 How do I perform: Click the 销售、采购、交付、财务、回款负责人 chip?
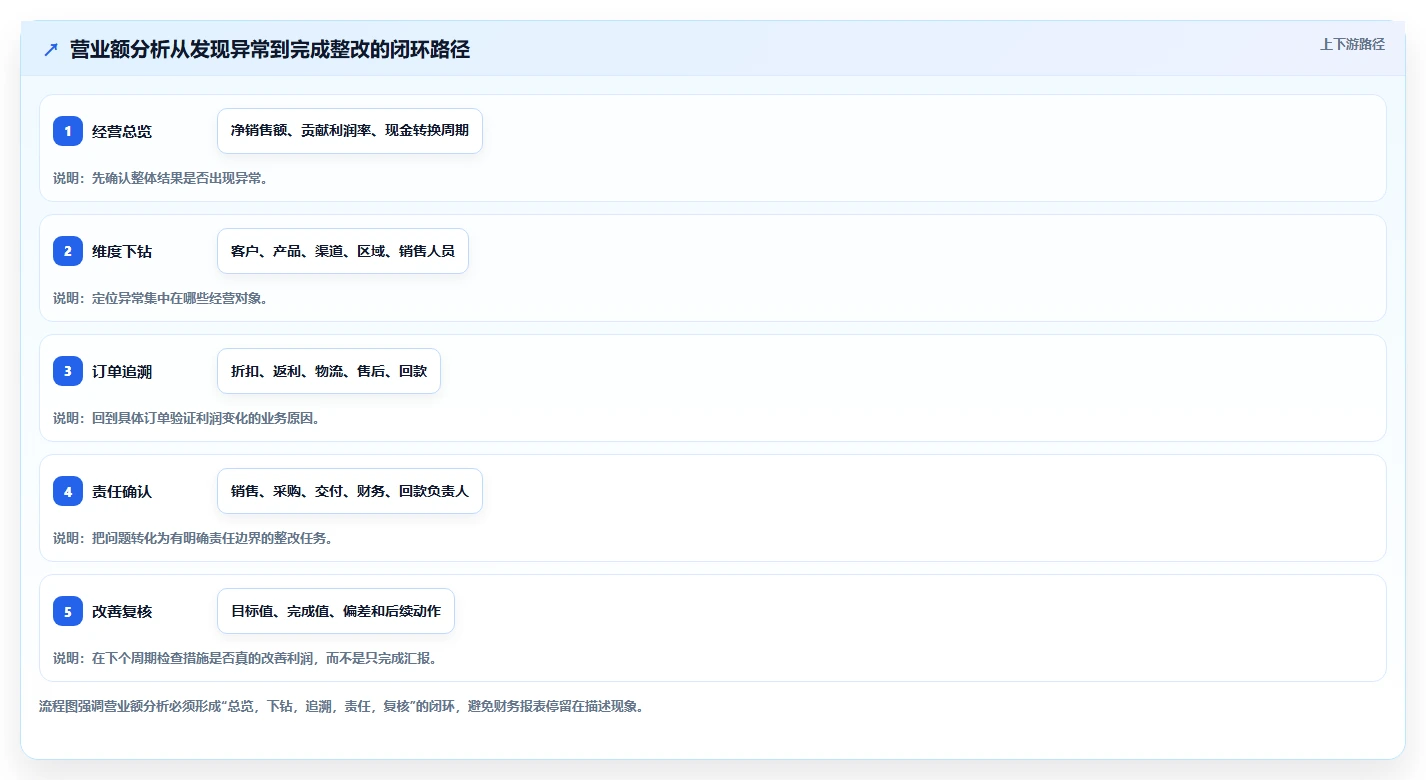(x=350, y=491)
